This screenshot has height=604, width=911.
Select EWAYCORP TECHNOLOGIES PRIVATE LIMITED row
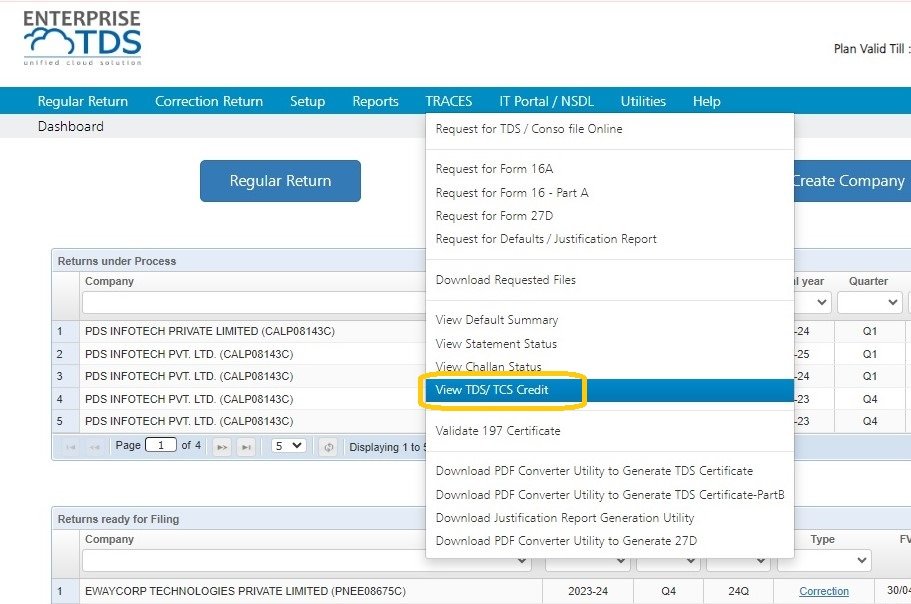pos(245,591)
